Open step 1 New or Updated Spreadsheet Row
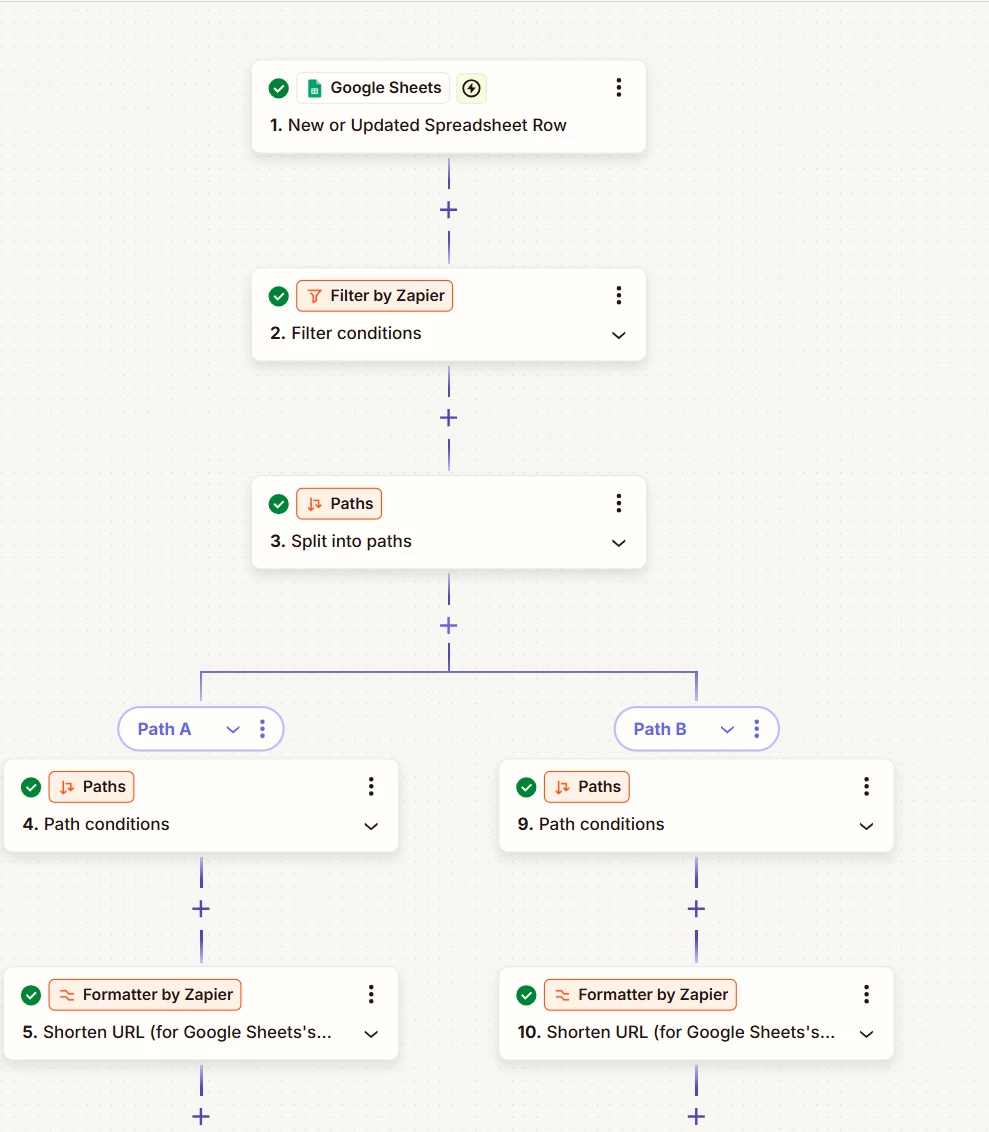Screen dimensions: 989x1132 tap(419, 125)
